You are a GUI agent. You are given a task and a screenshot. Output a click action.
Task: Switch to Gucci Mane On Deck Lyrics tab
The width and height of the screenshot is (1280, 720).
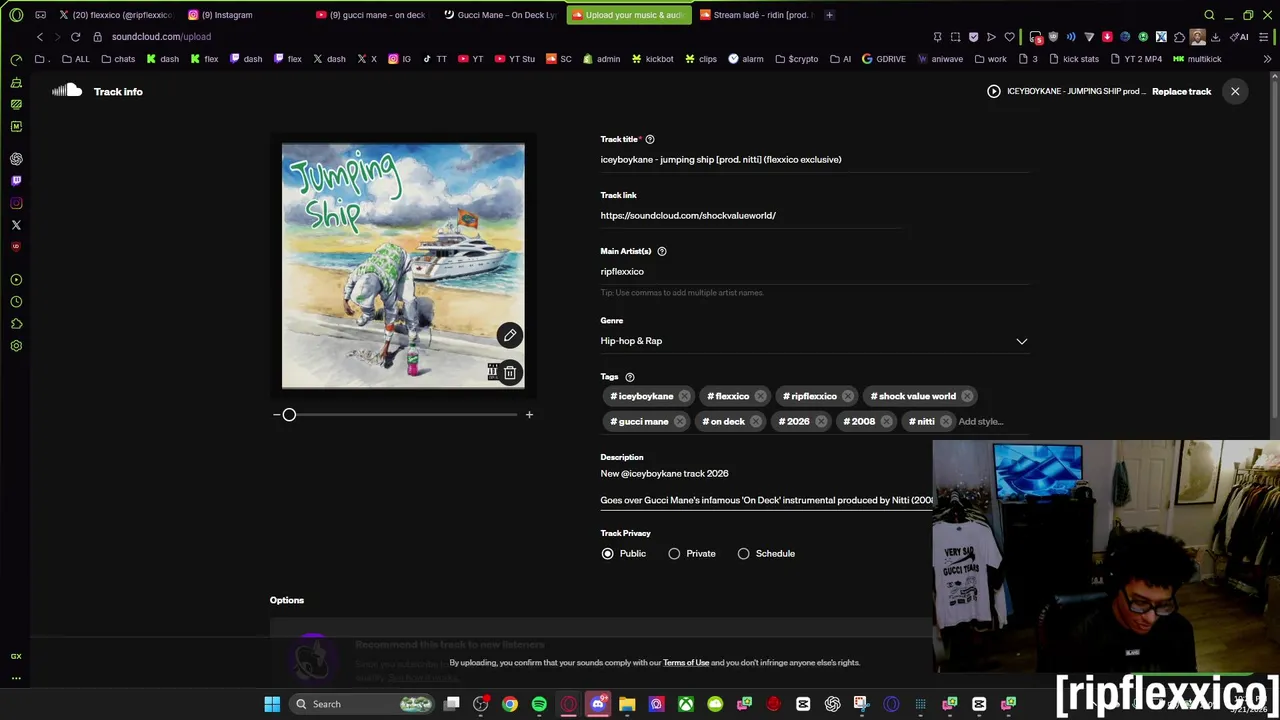[x=500, y=15]
